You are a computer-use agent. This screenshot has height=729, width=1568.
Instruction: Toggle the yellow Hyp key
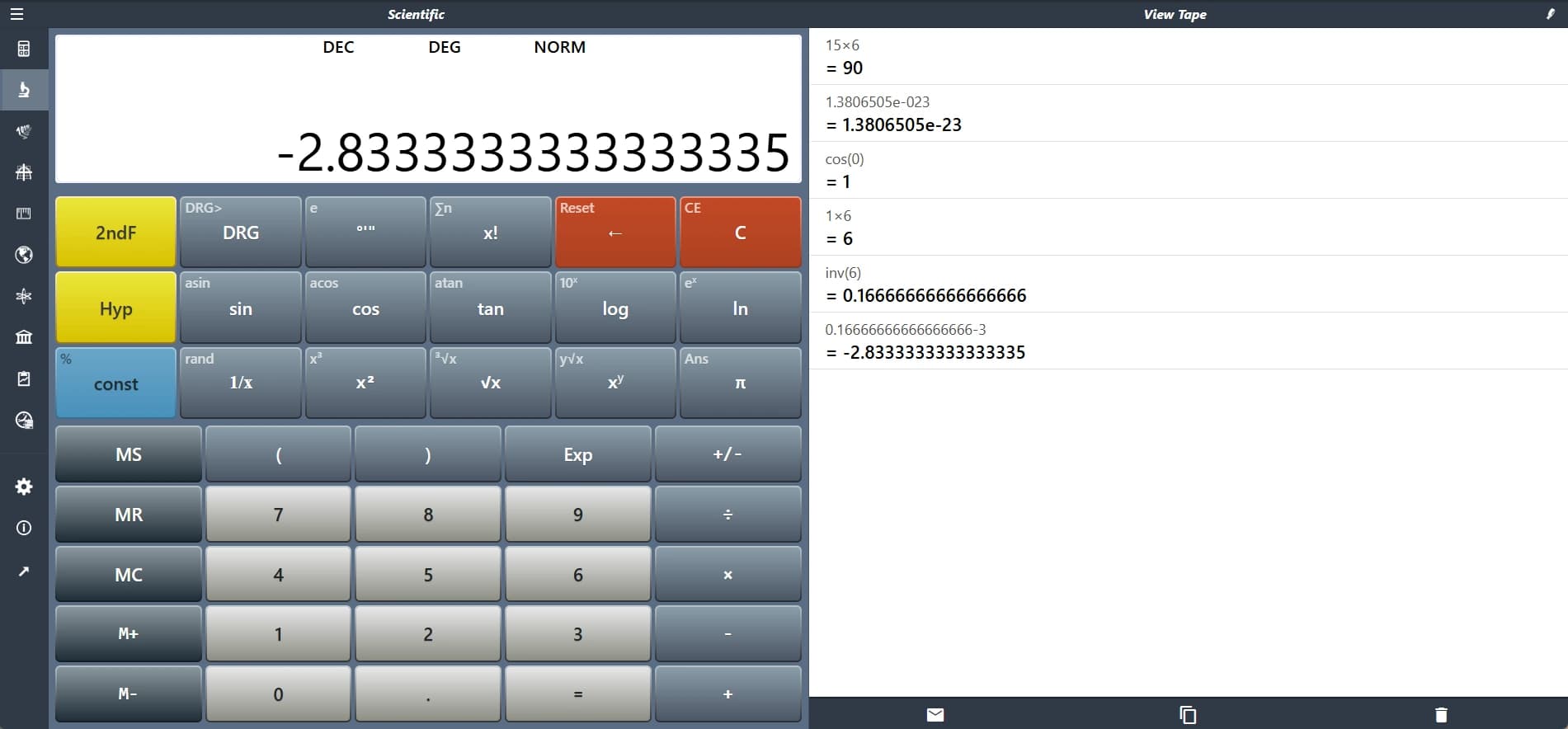click(115, 308)
